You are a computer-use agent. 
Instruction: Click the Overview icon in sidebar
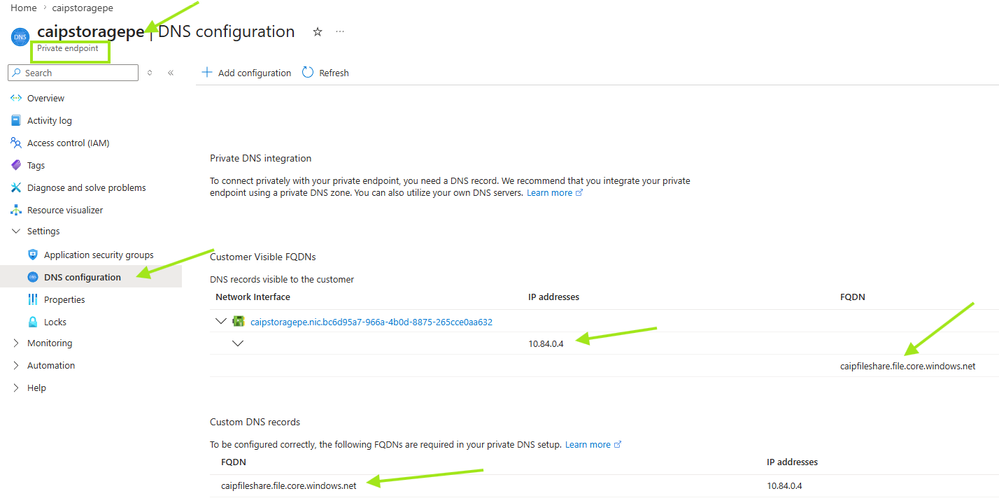pos(17,98)
